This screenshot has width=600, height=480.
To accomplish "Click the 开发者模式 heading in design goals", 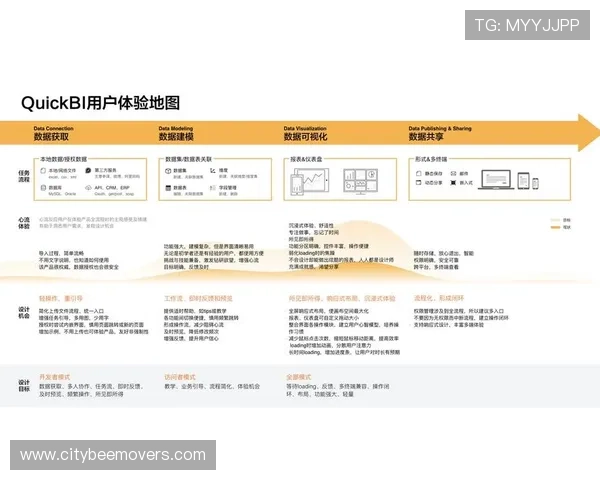I will point(54,377).
